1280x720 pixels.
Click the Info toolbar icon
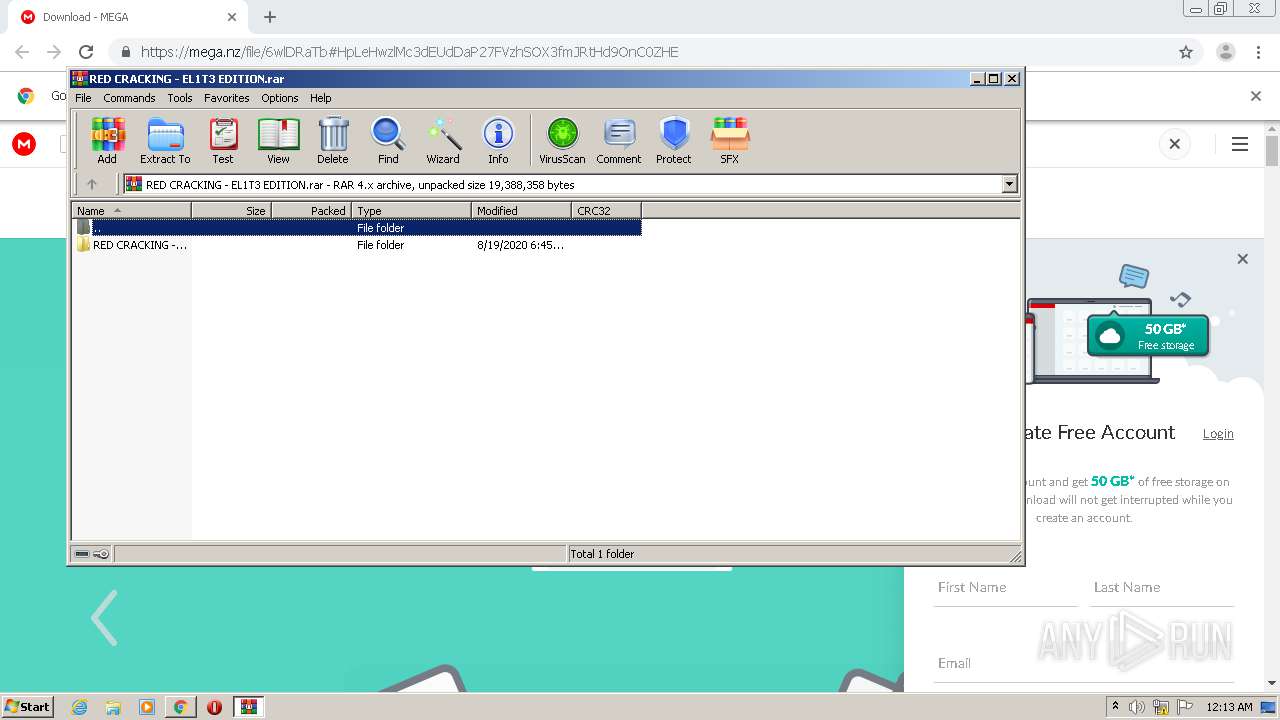click(498, 140)
